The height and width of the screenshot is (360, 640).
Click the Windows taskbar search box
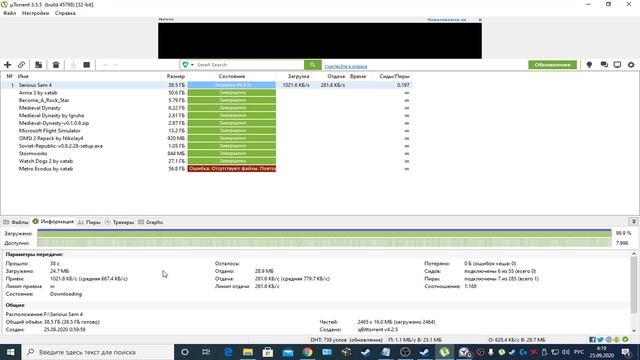98,352
